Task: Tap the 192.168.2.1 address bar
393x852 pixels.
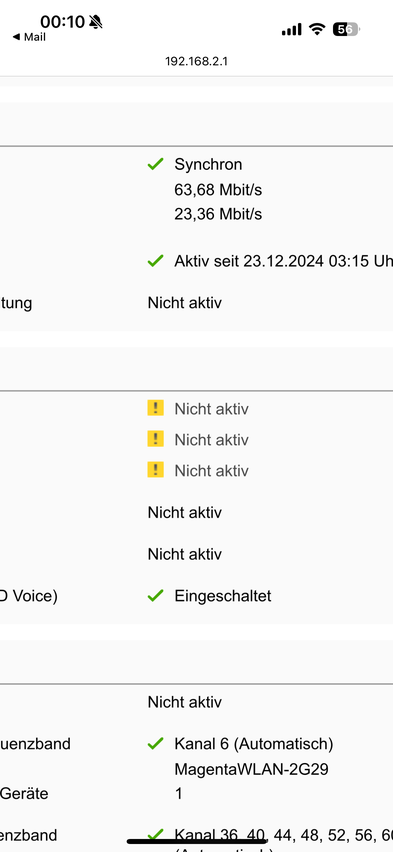Action: [x=196, y=61]
